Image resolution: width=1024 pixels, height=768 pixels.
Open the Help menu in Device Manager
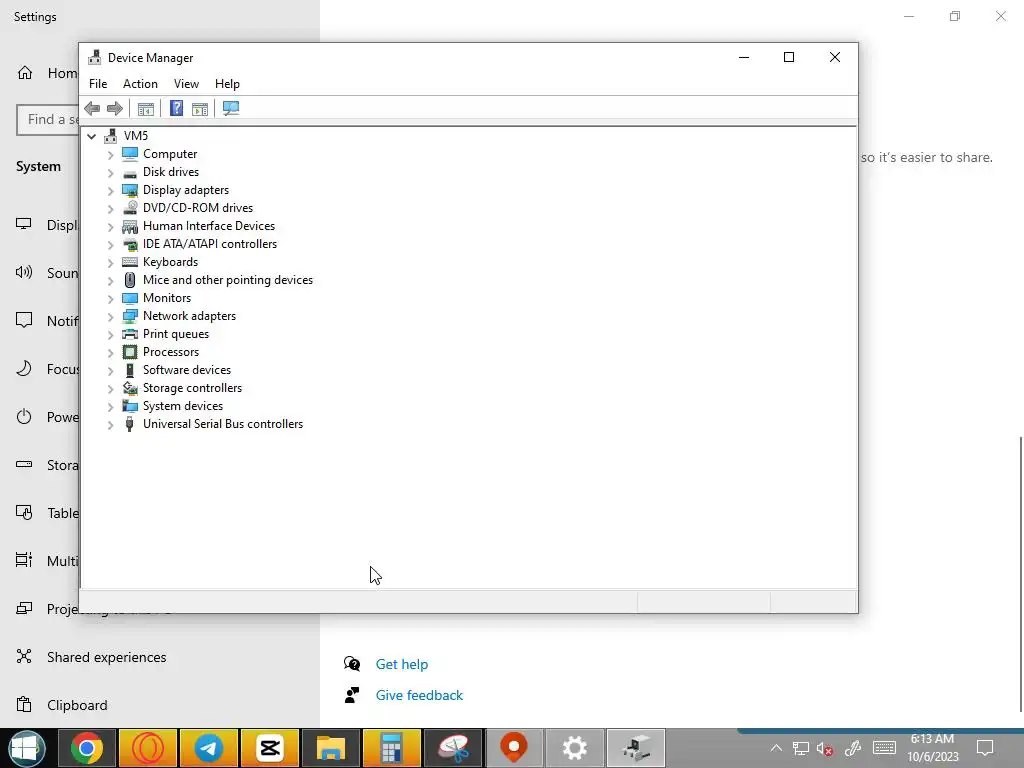tap(227, 84)
